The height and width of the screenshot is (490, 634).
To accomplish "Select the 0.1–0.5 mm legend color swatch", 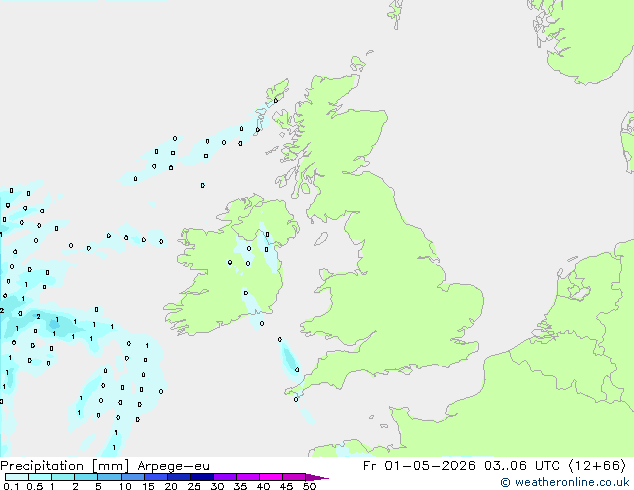I will tap(17, 477).
